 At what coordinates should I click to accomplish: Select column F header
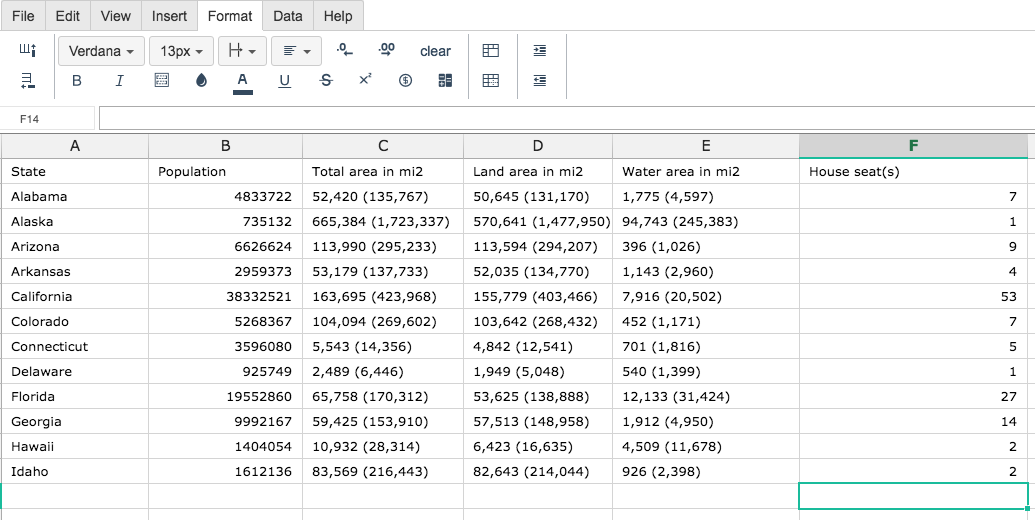(912, 146)
